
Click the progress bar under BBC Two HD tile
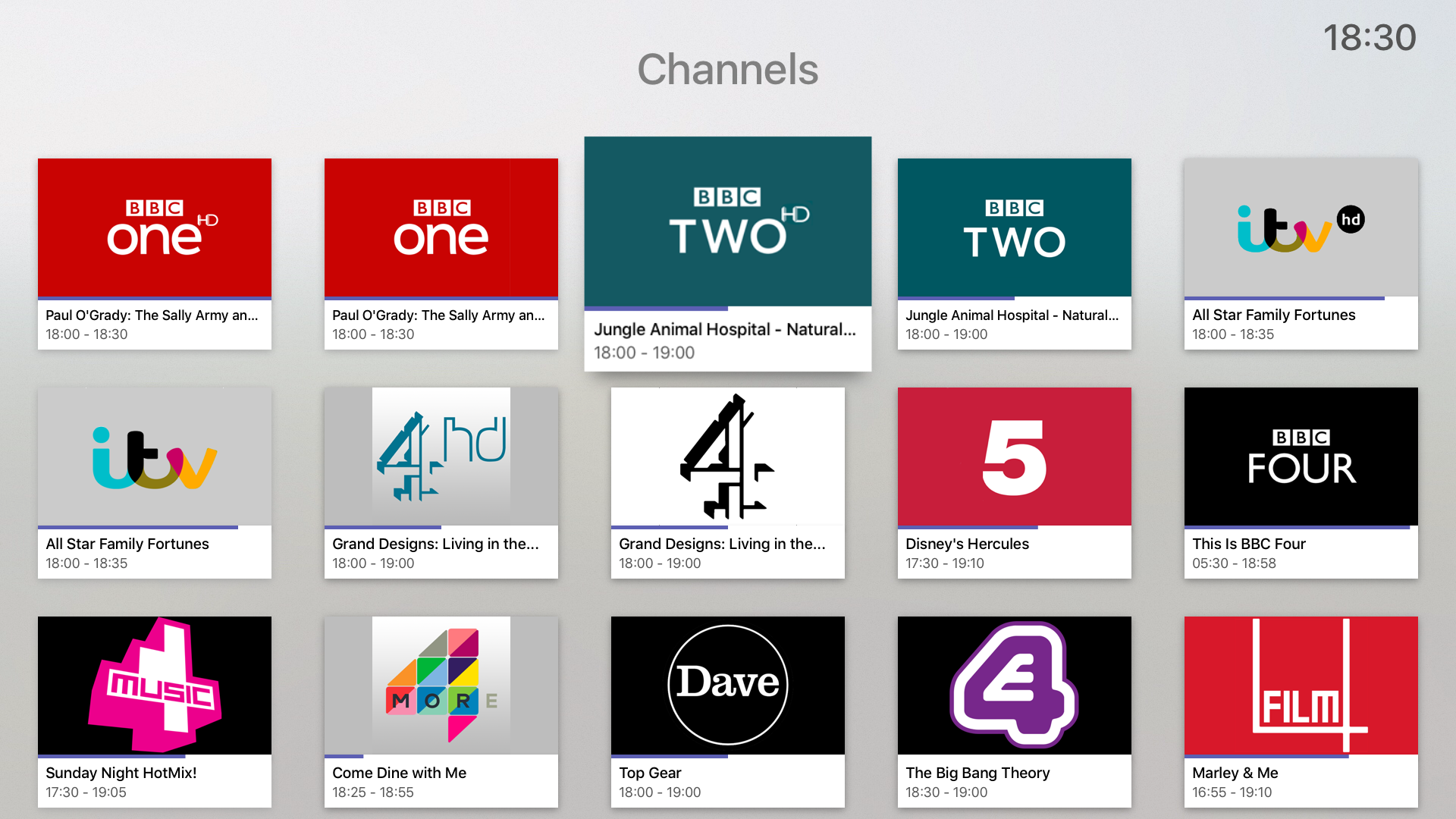[x=728, y=309]
